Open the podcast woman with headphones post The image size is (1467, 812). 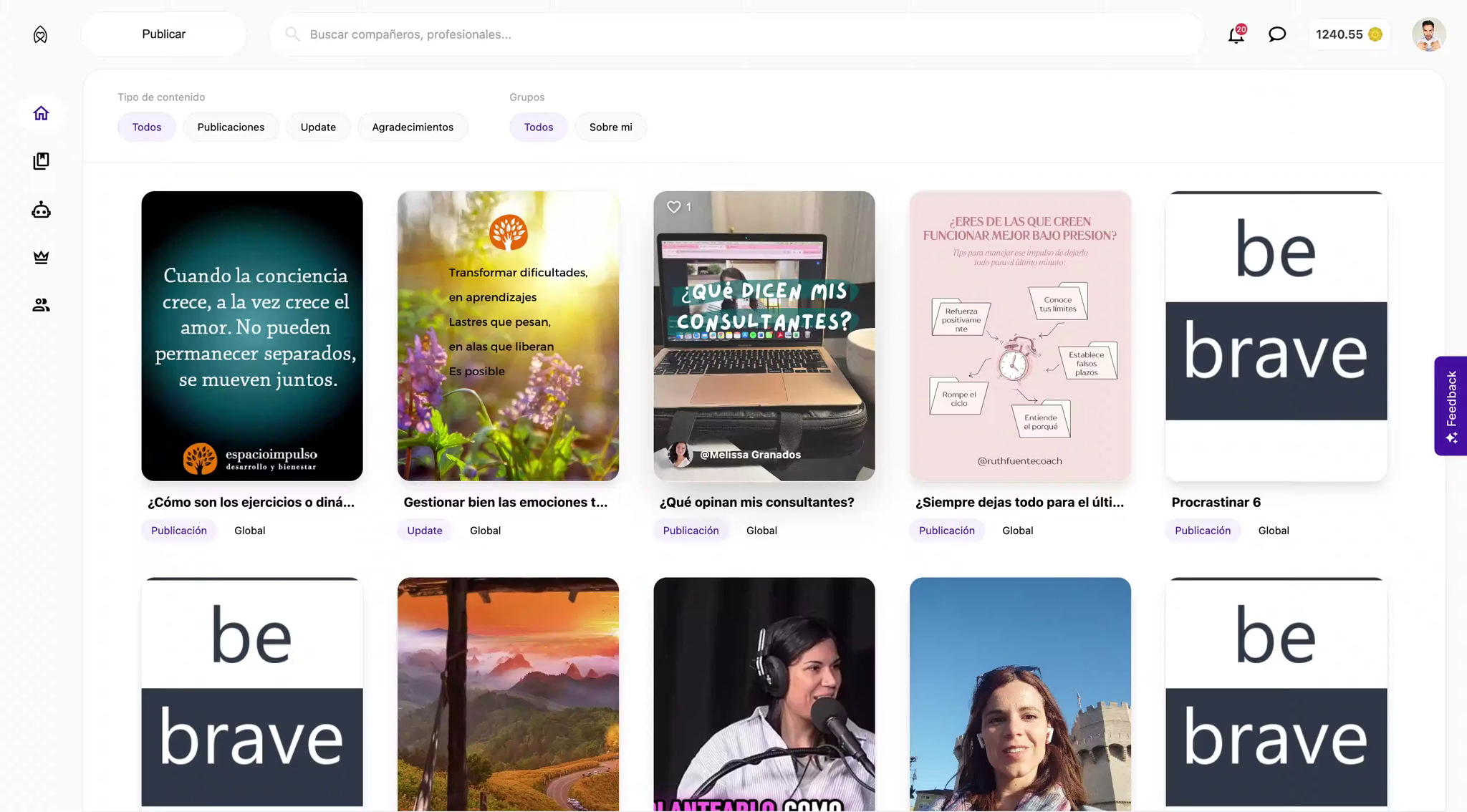pyautogui.click(x=764, y=694)
